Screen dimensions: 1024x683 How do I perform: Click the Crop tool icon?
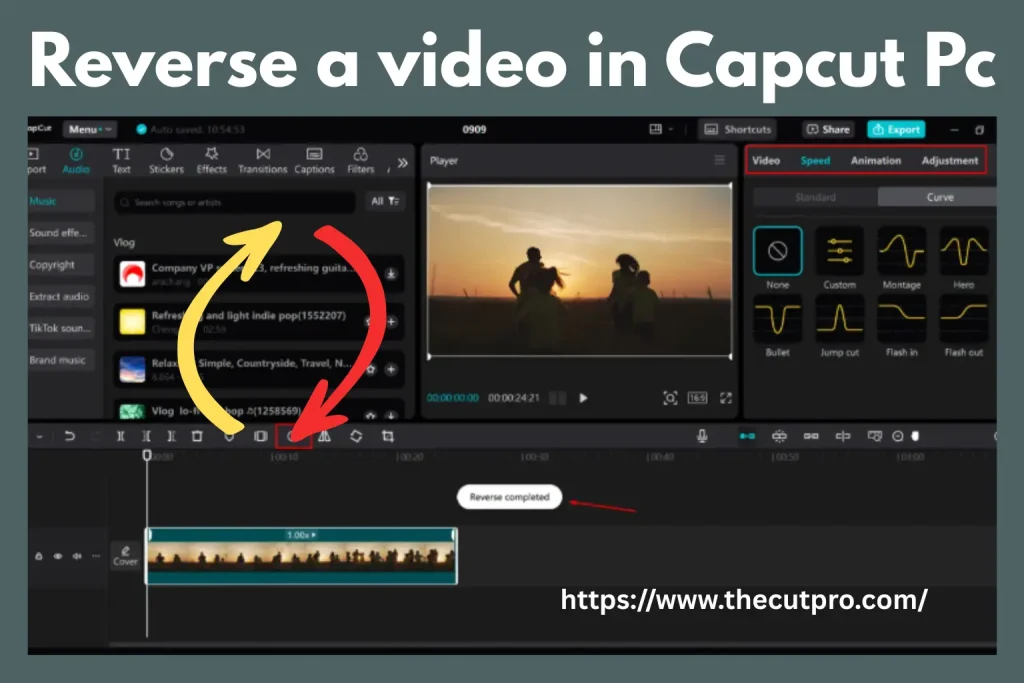[388, 435]
